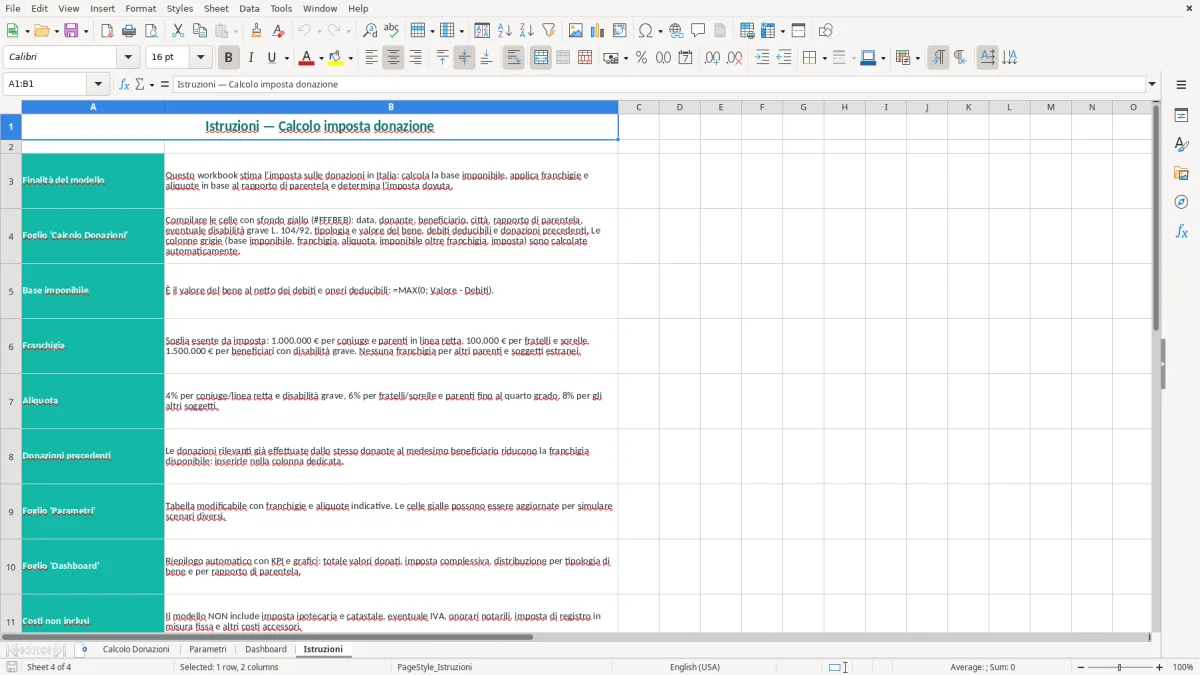Insert Chart using toolbar icon
This screenshot has height=675, width=1200.
point(598,31)
